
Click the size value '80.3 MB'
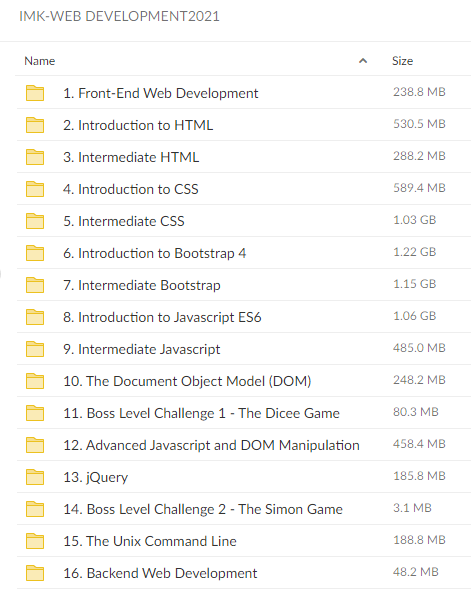coord(416,412)
